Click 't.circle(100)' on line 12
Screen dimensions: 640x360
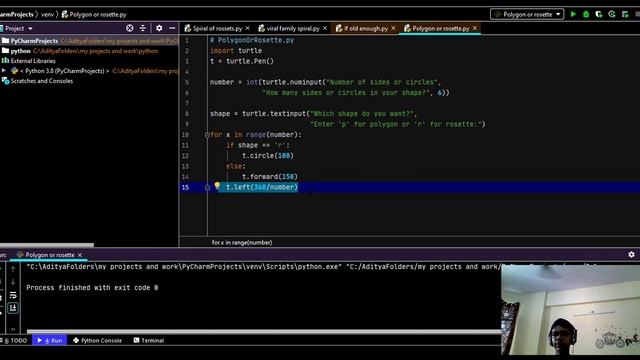[x=268, y=156]
